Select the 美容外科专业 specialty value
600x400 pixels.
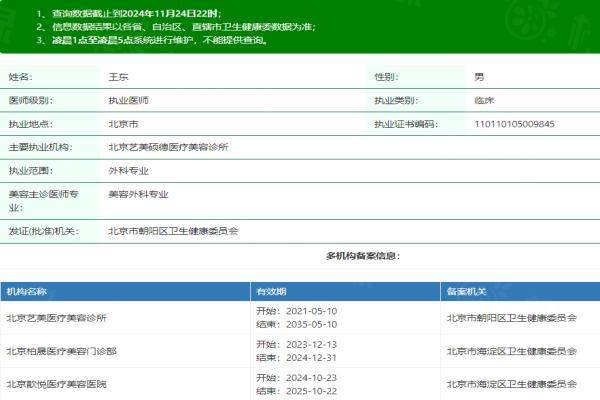pos(138,194)
